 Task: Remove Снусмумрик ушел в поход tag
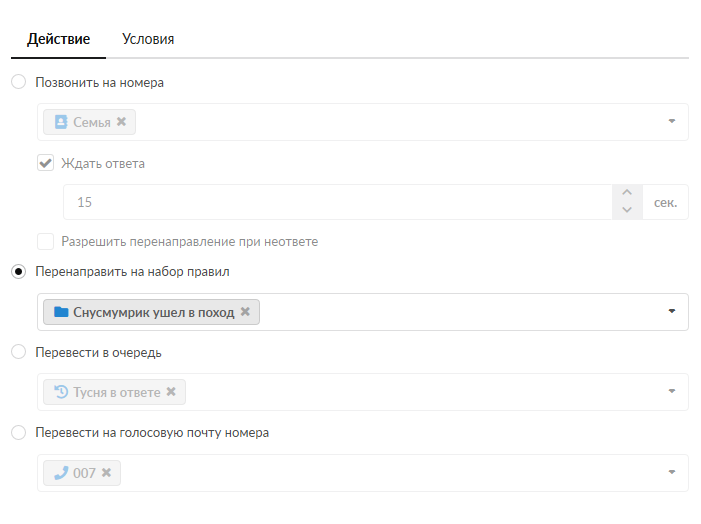point(245,312)
